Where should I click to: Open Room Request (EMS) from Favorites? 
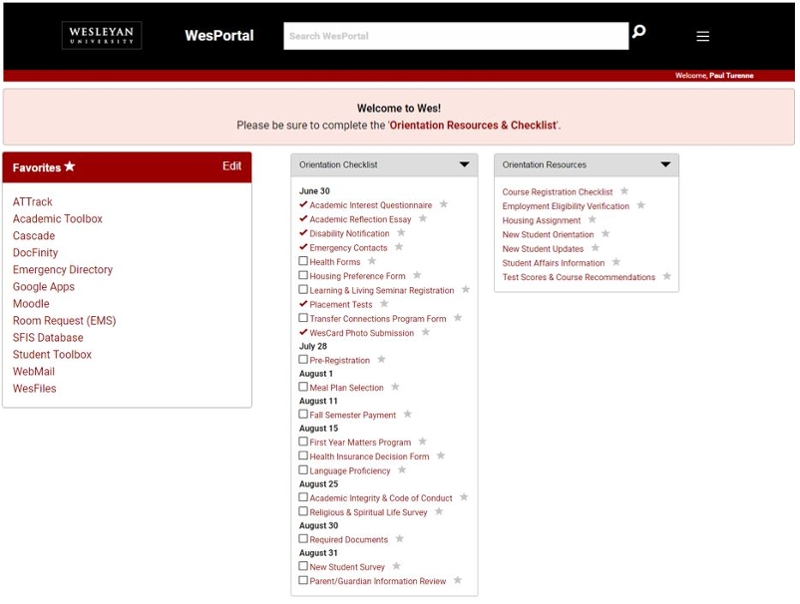(64, 320)
